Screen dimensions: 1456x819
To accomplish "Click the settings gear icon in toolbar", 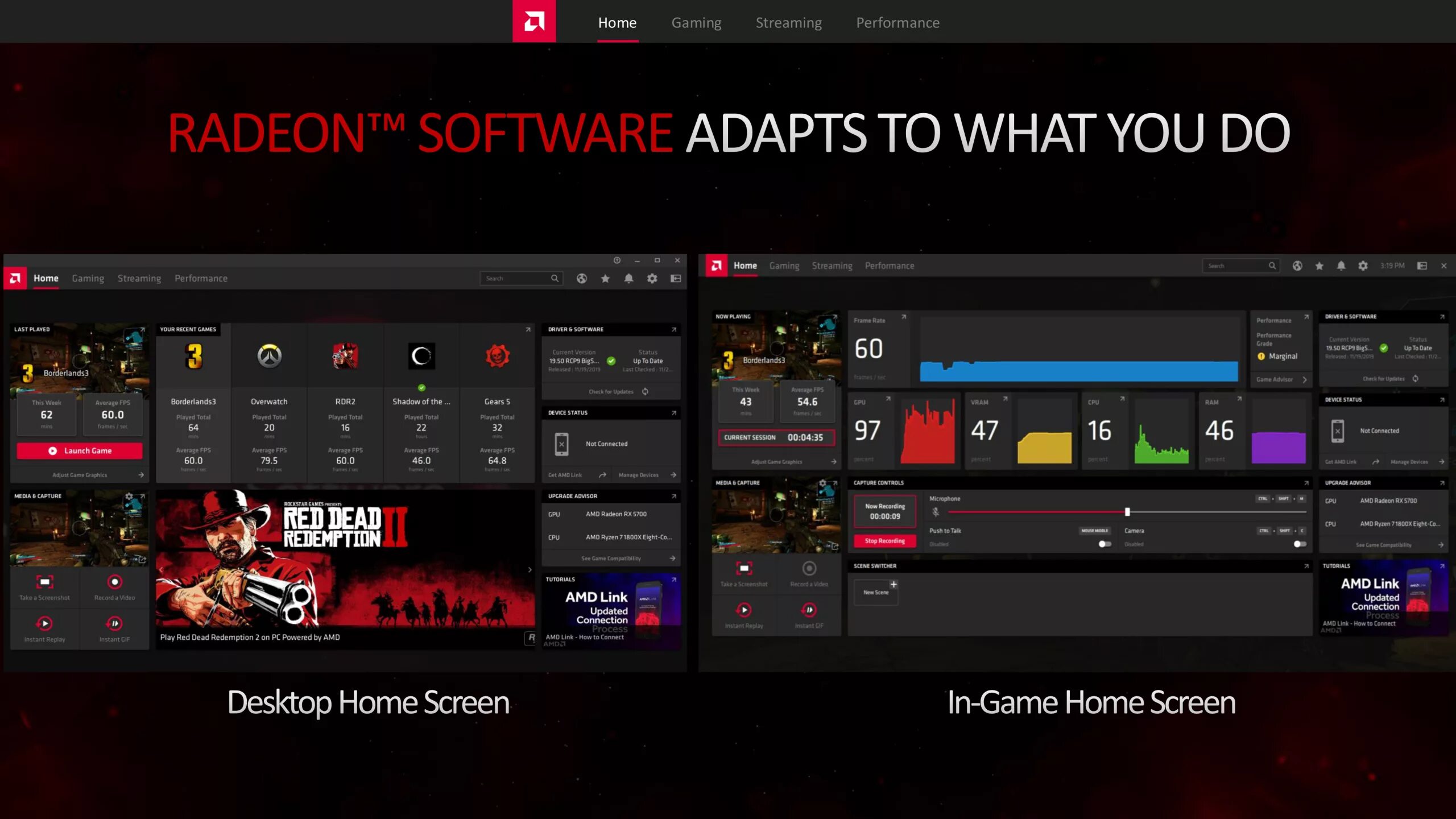I will click(652, 278).
